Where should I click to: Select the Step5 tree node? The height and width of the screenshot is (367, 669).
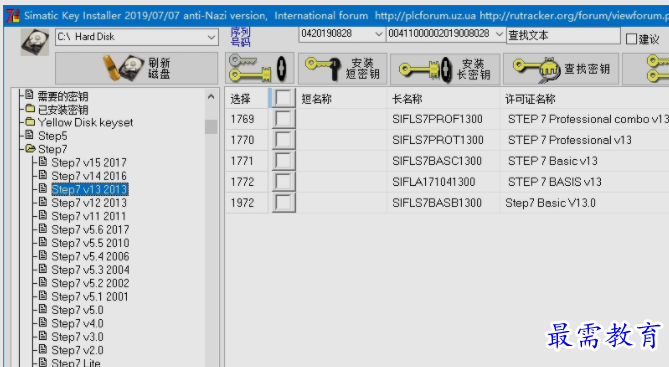pos(52,136)
